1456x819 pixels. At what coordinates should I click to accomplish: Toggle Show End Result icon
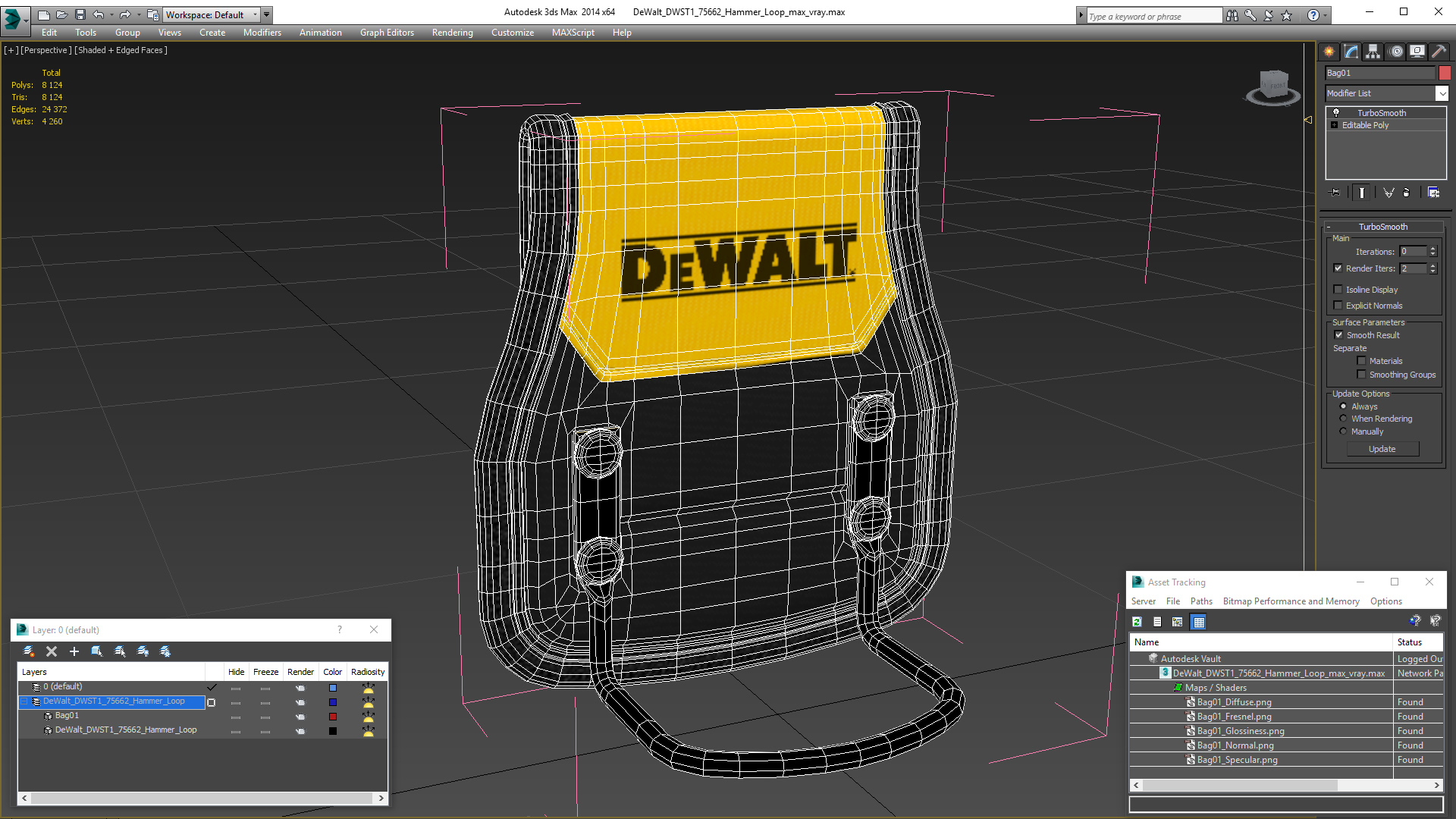pyautogui.click(x=1362, y=193)
